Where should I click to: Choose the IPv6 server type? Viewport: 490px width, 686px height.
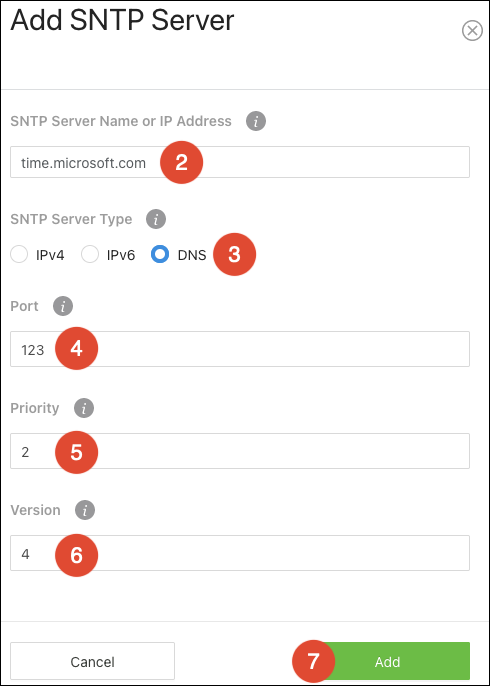90,254
